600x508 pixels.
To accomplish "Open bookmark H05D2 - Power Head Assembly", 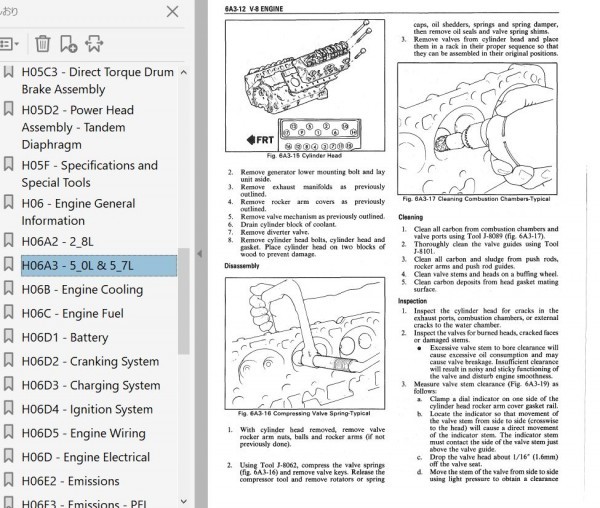I will (x=78, y=127).
